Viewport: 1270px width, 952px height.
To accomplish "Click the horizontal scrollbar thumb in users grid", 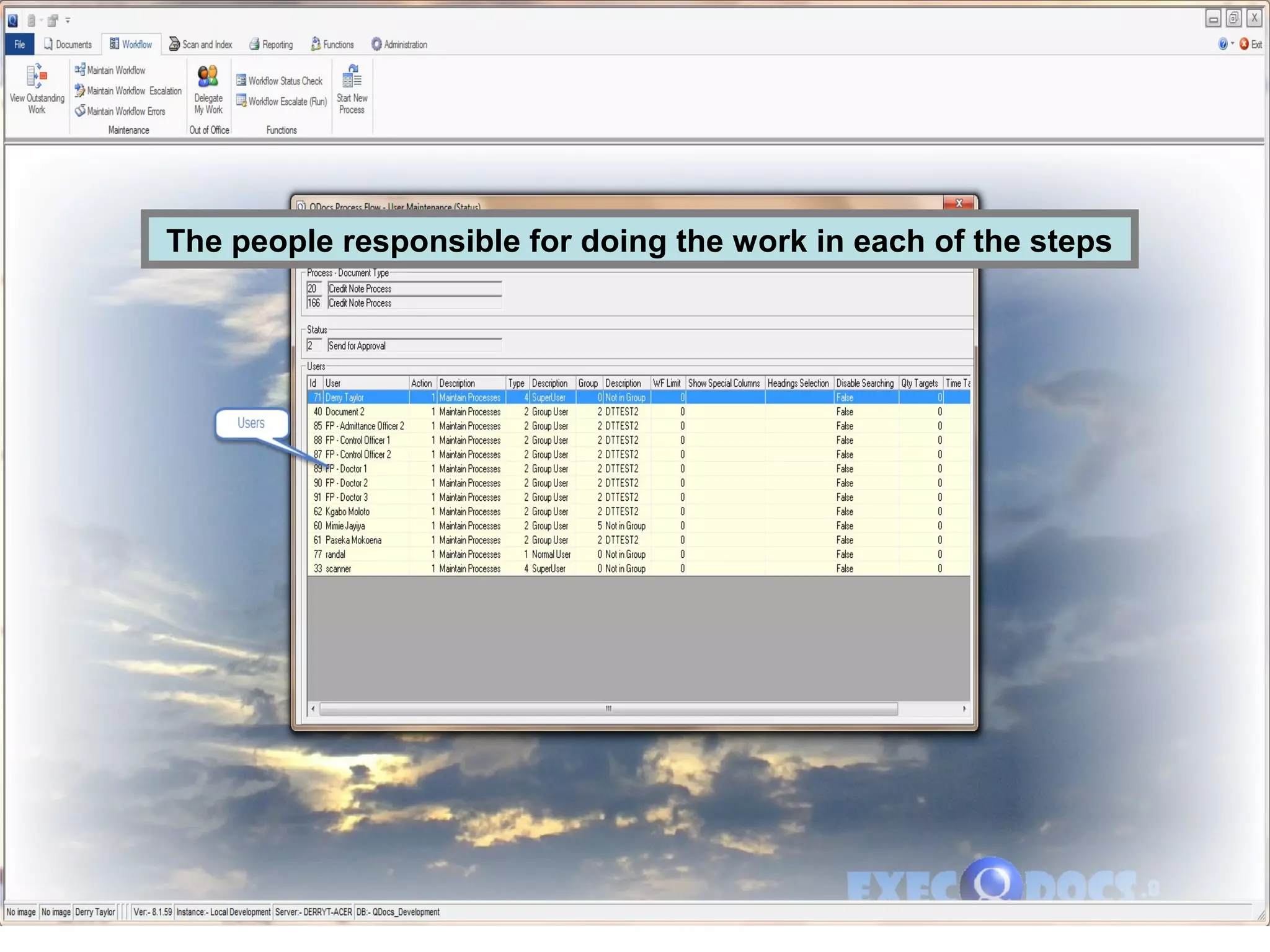I will [608, 709].
